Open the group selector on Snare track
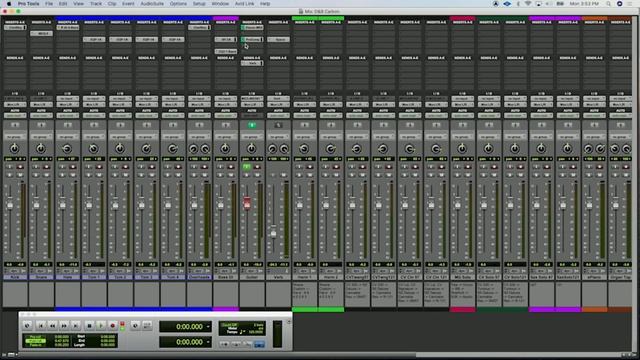 pos(41,137)
